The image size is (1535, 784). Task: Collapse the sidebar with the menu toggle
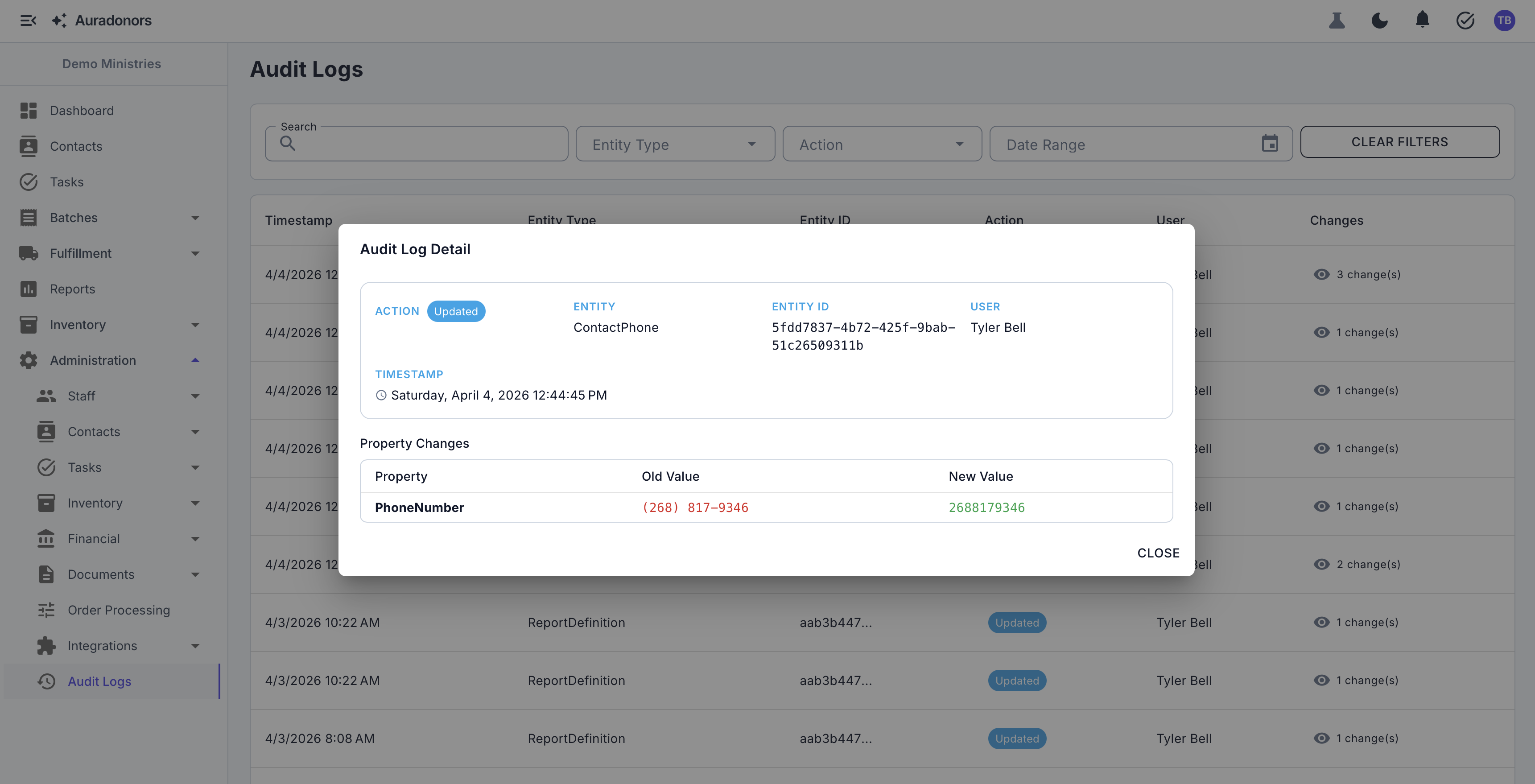[28, 20]
